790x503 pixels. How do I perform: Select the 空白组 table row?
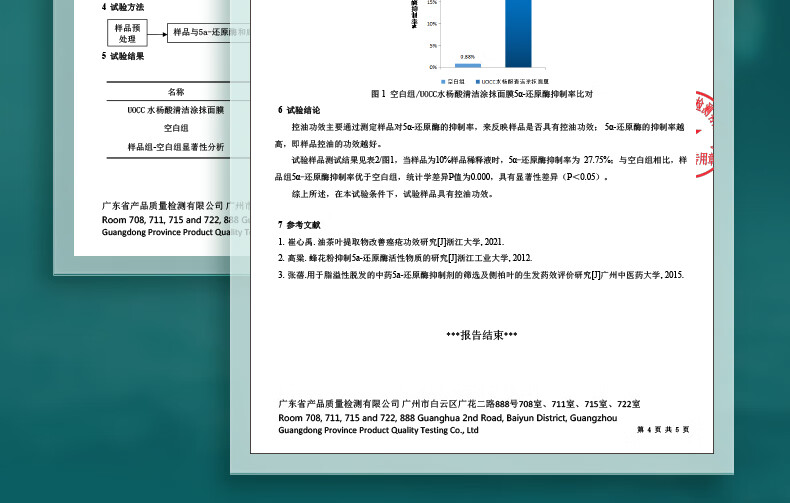click(175, 128)
